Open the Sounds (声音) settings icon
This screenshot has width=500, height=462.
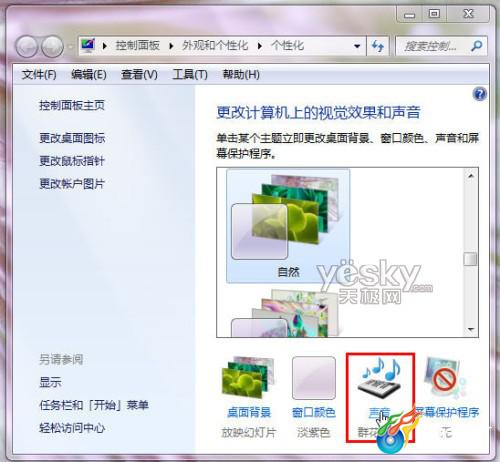coord(381,379)
